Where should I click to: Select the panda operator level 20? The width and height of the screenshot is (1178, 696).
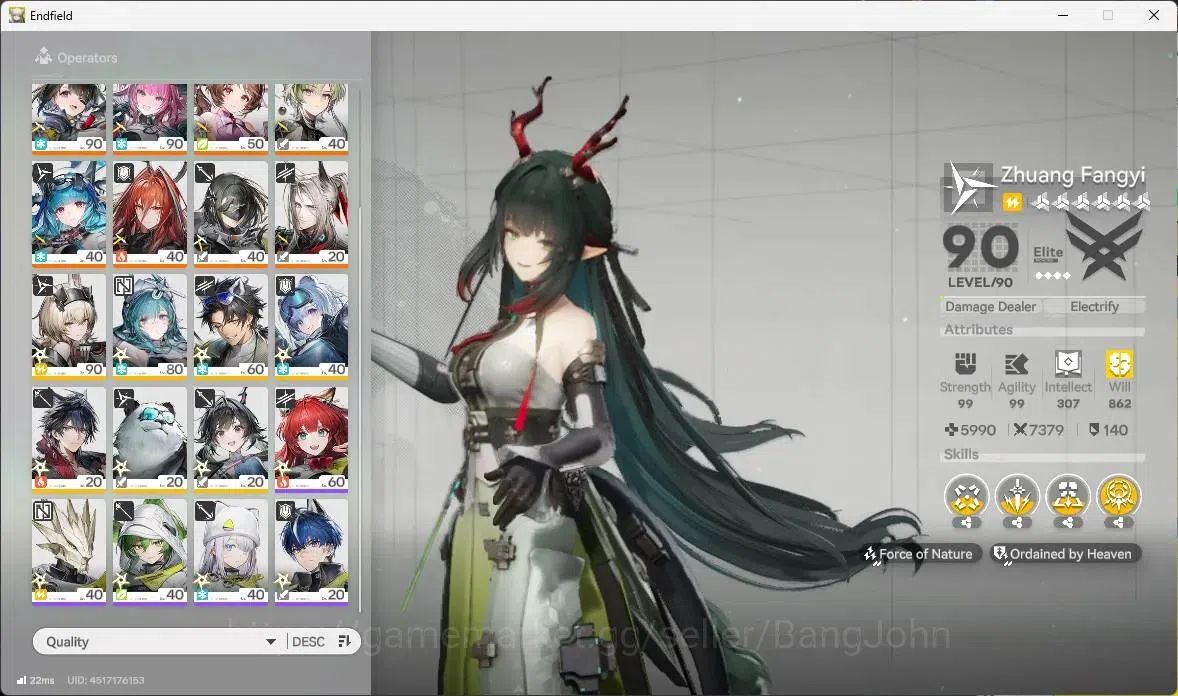point(150,439)
